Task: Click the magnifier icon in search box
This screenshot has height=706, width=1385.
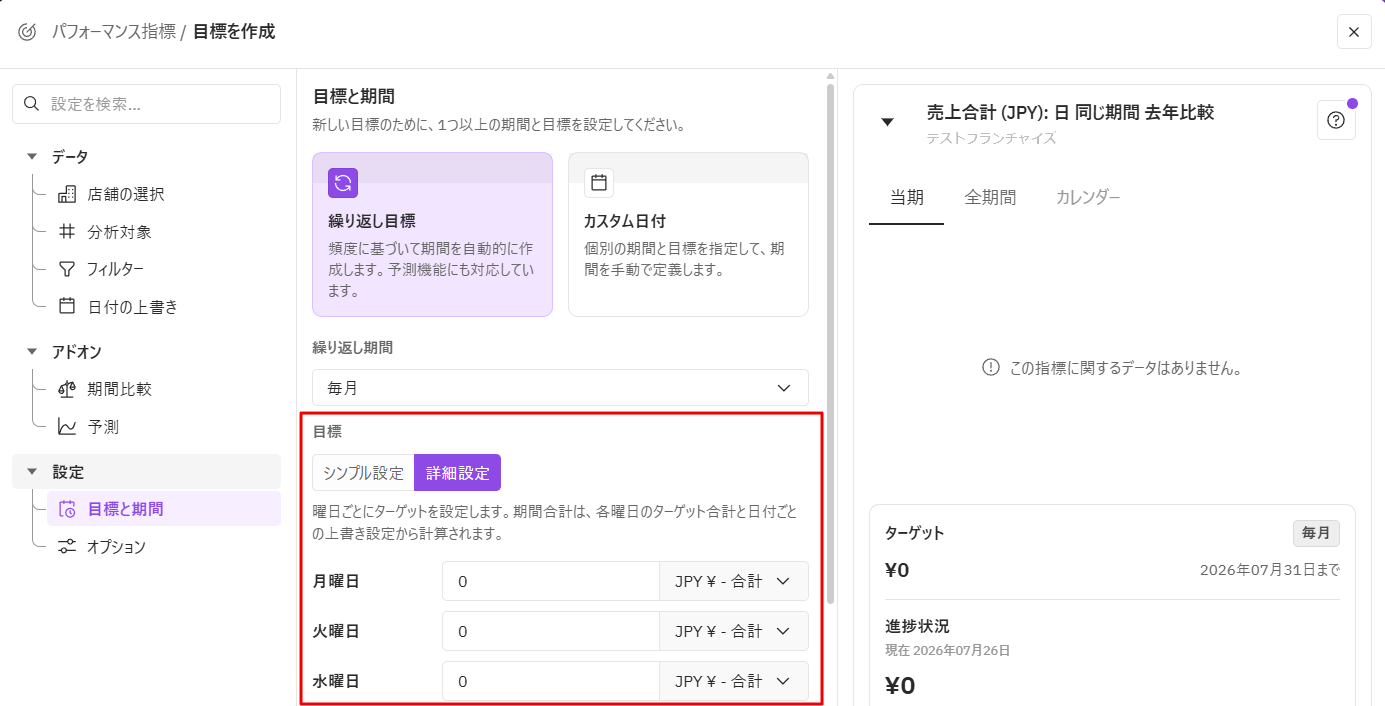Action: pos(32,104)
